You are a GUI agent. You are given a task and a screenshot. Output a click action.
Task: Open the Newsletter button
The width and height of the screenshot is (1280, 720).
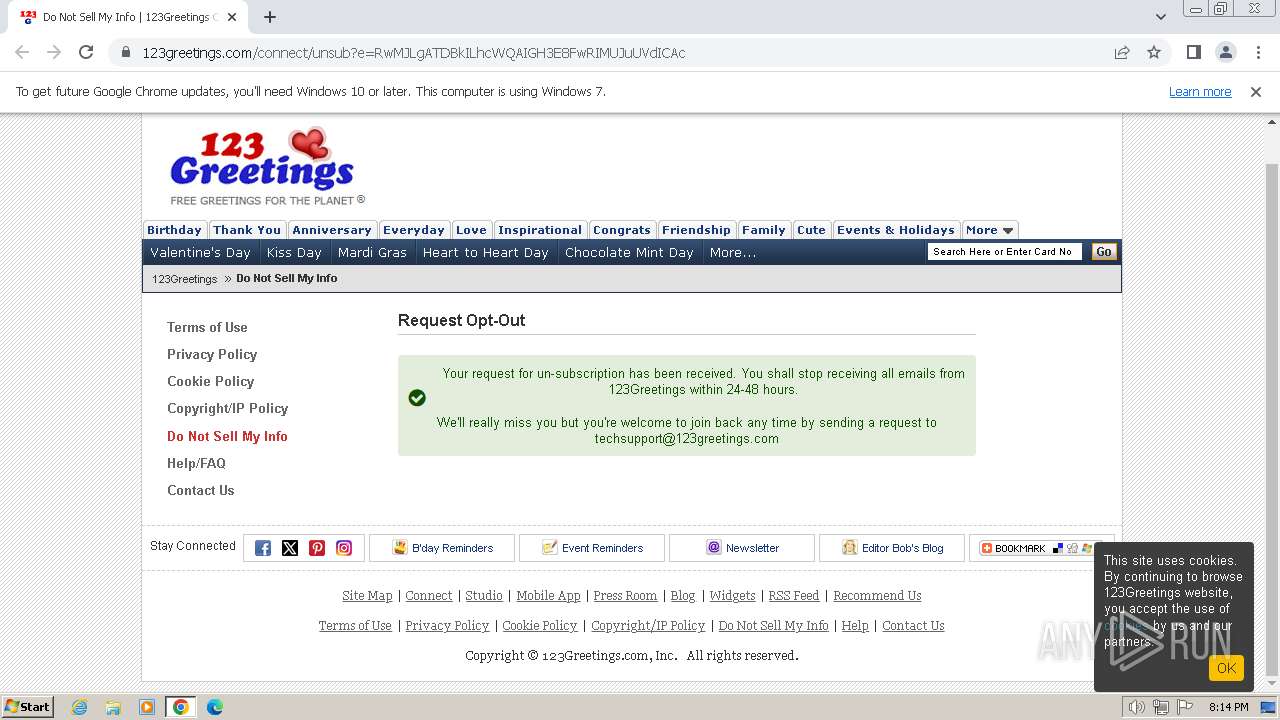coord(742,548)
